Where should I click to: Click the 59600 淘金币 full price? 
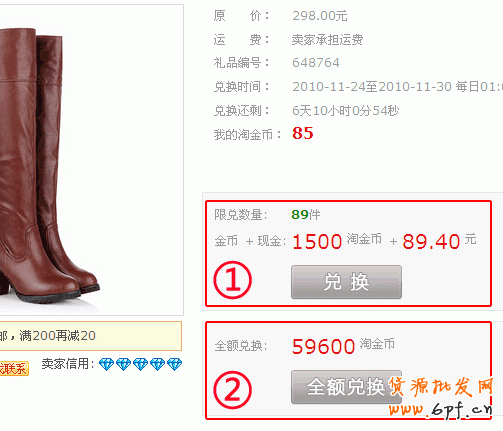343,346
